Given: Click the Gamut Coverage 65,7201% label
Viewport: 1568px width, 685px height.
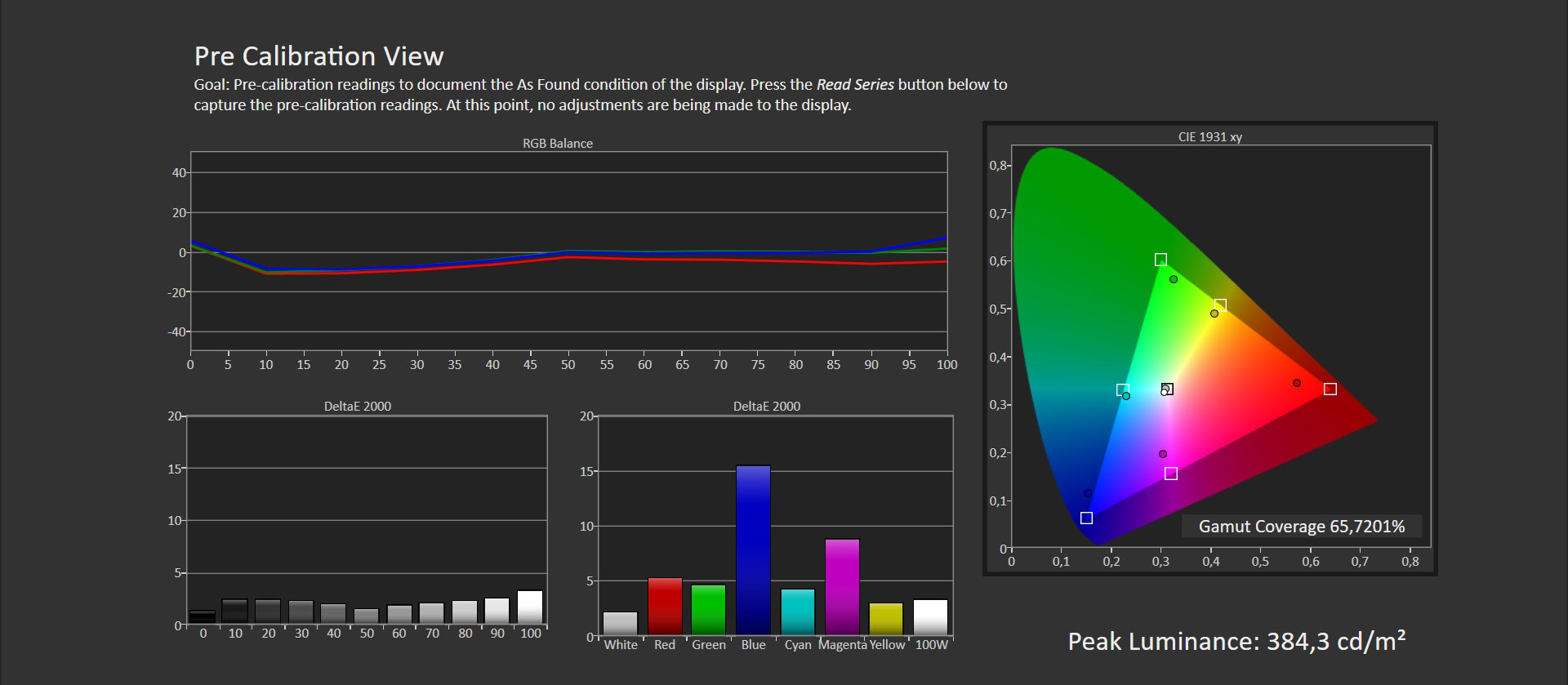Looking at the screenshot, I should [1301, 527].
